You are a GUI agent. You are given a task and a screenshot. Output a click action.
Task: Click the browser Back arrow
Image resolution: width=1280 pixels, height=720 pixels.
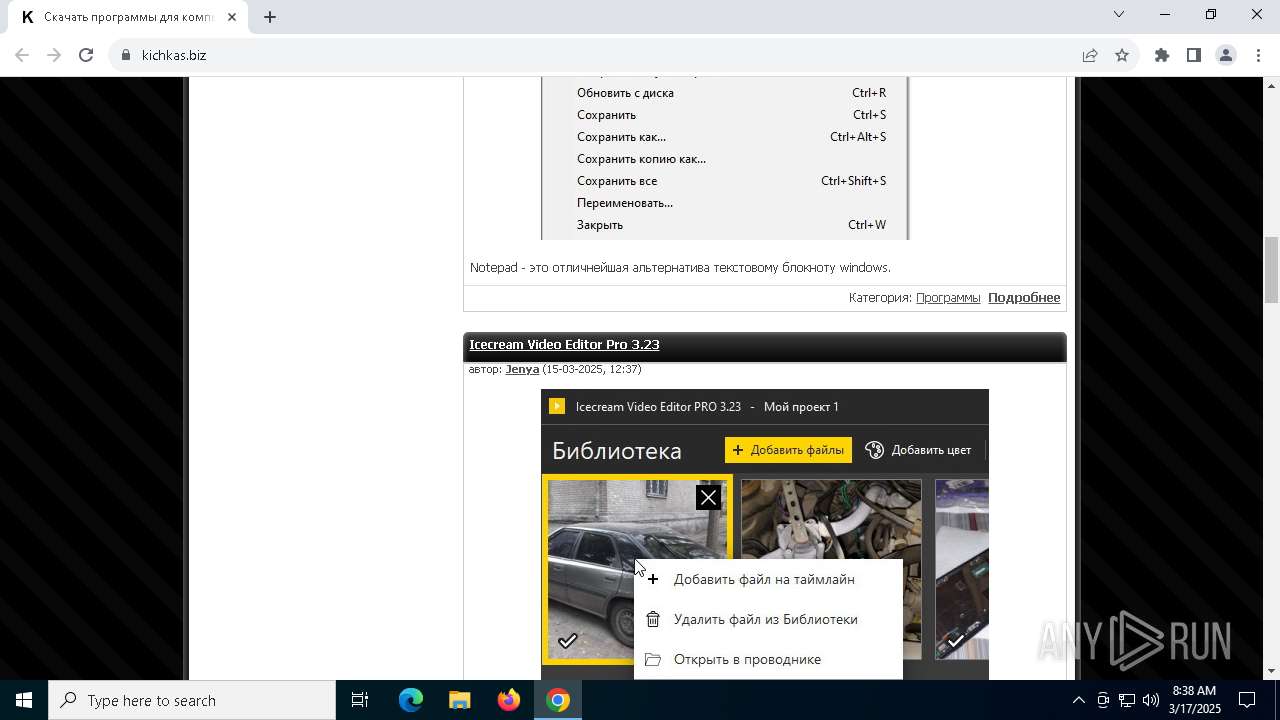(x=22, y=55)
